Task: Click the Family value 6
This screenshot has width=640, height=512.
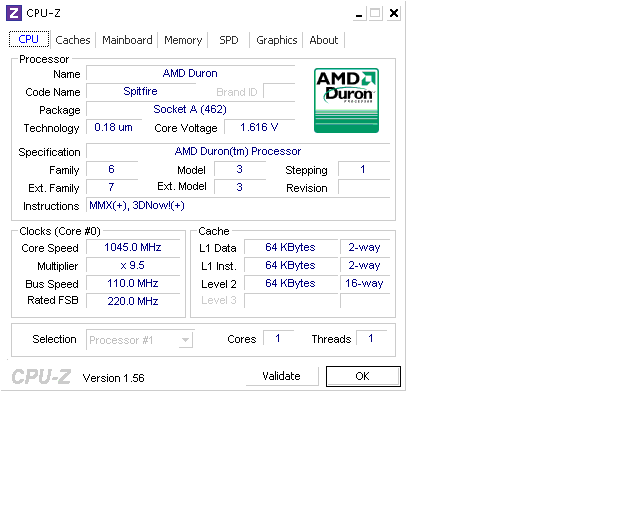Action: tap(111, 169)
